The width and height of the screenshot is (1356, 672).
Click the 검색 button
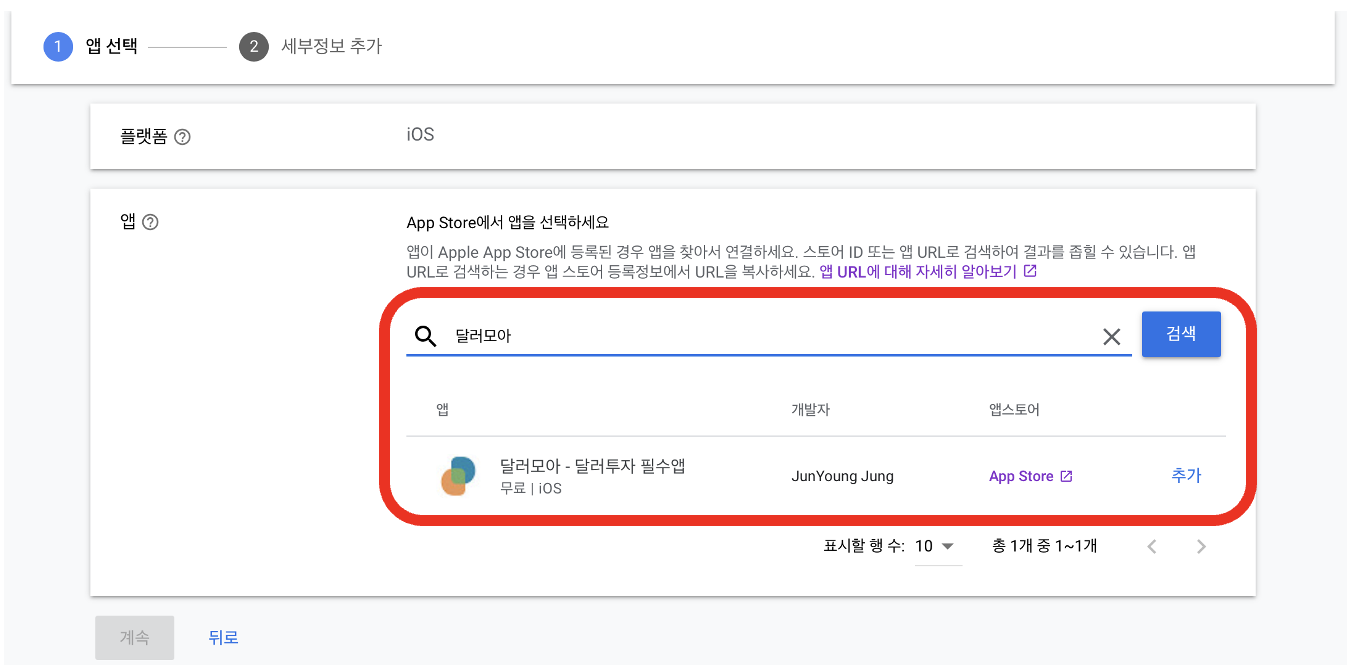pos(1181,334)
